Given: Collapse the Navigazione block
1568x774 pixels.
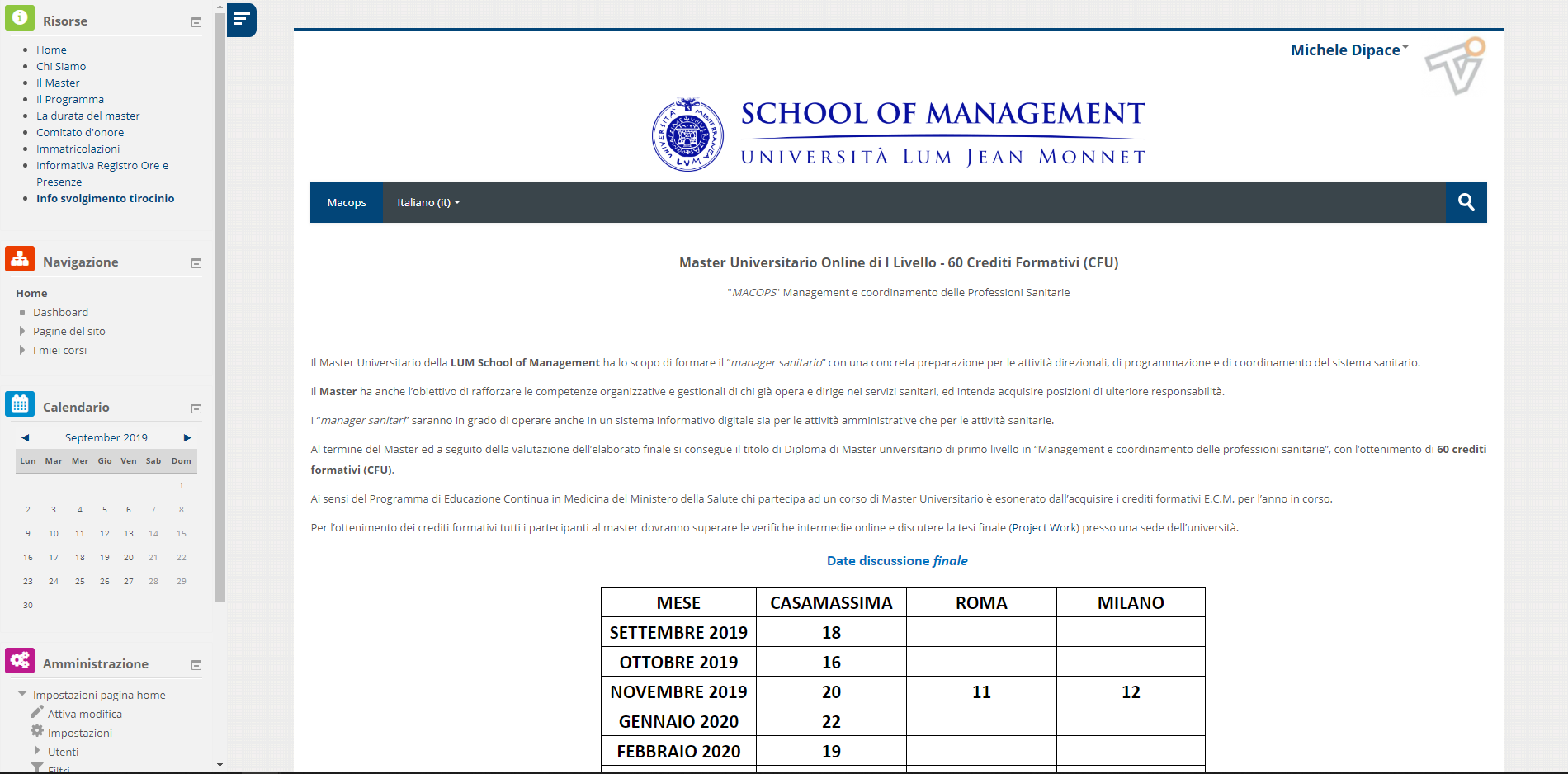Looking at the screenshot, I should coord(196,263).
